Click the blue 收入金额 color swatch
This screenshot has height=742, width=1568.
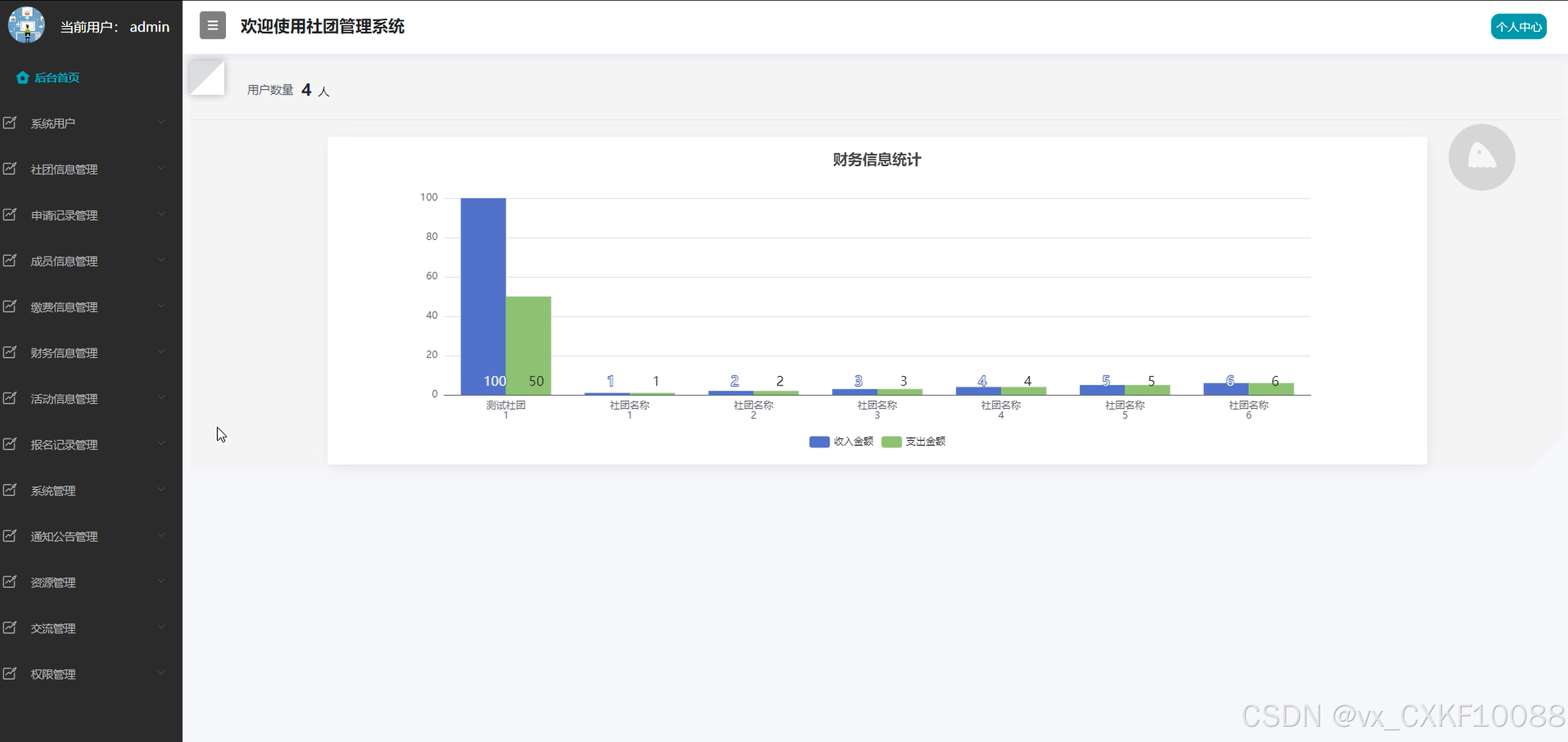click(x=819, y=442)
